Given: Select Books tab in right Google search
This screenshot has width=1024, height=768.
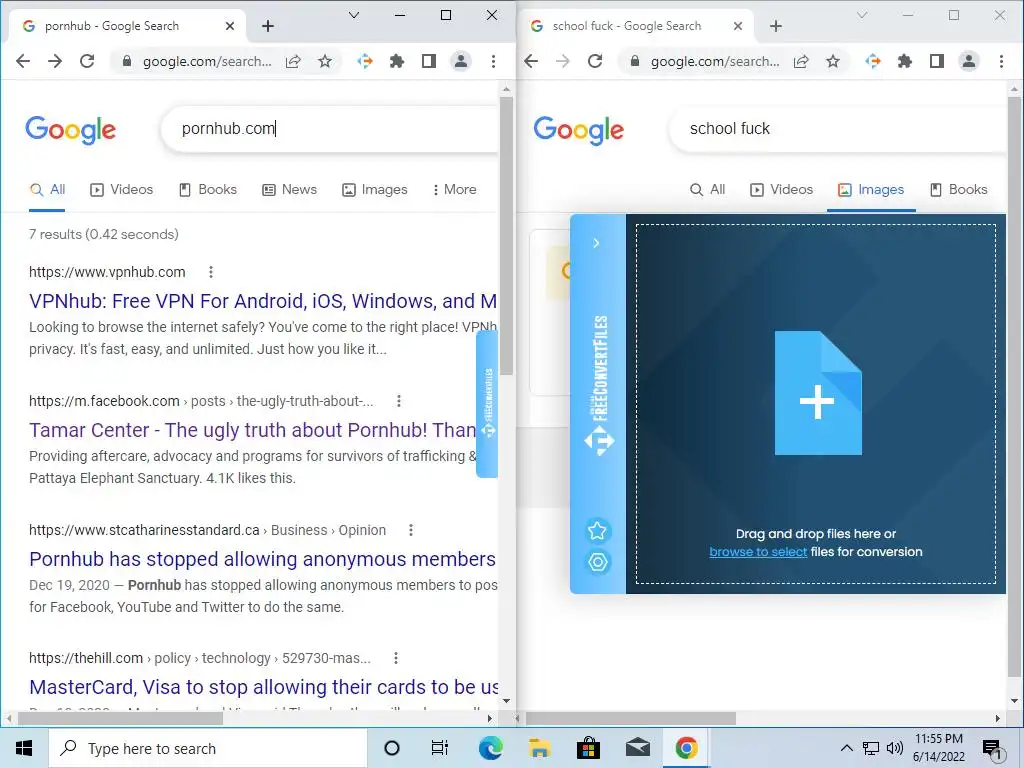Looking at the screenshot, I should click(958, 190).
